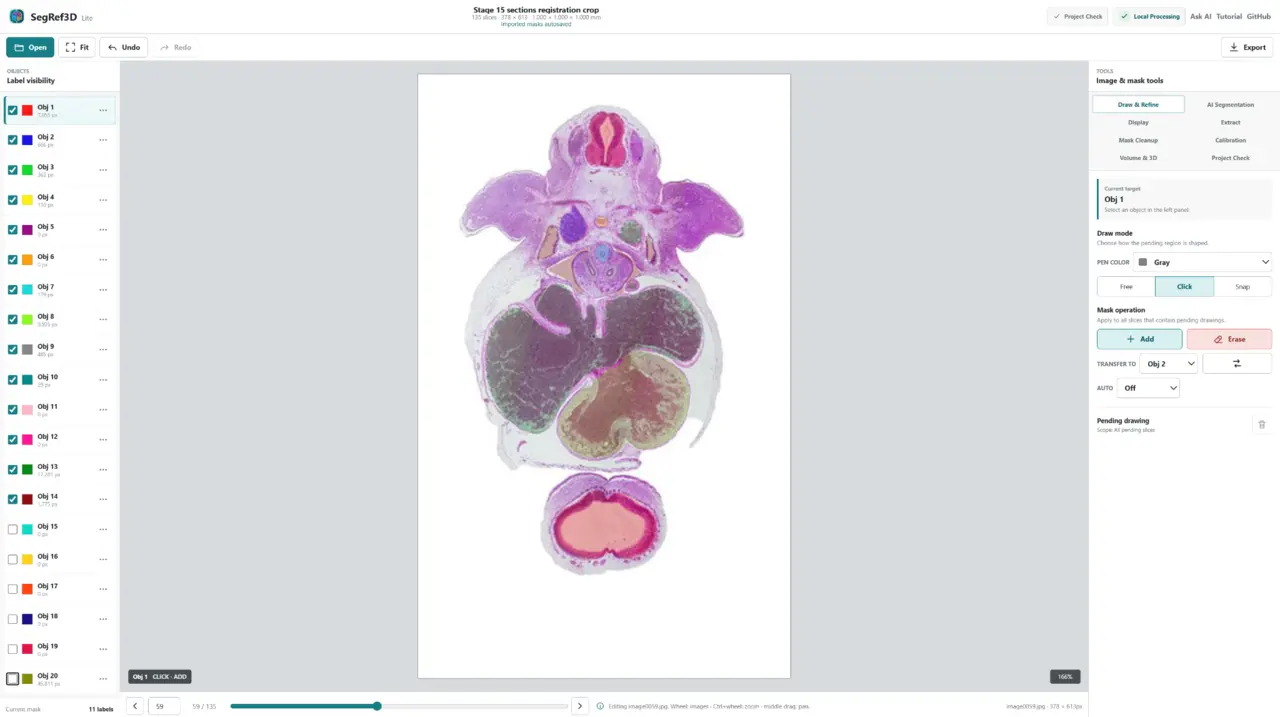The width and height of the screenshot is (1280, 717).
Task: Go to next slice arrow
Action: pyautogui.click(x=579, y=706)
